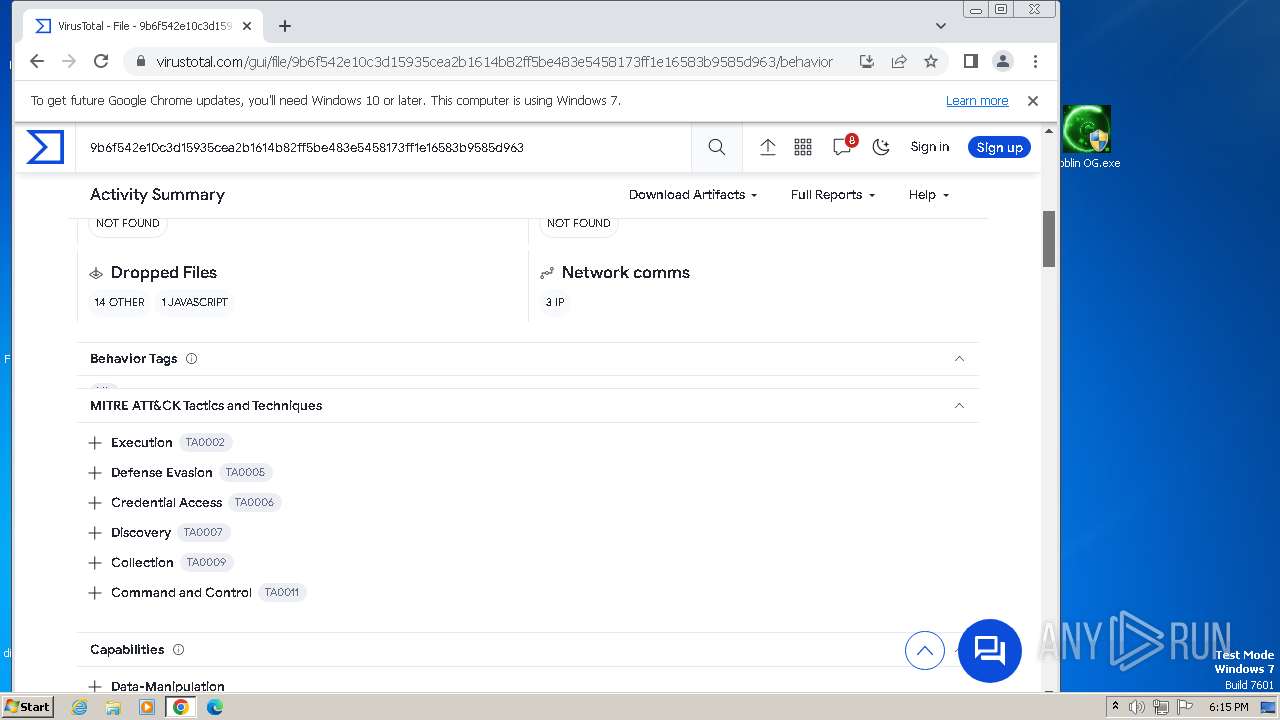This screenshot has height=720, width=1280.
Task: Open Microsoft Edge from taskbar
Action: pos(215,707)
